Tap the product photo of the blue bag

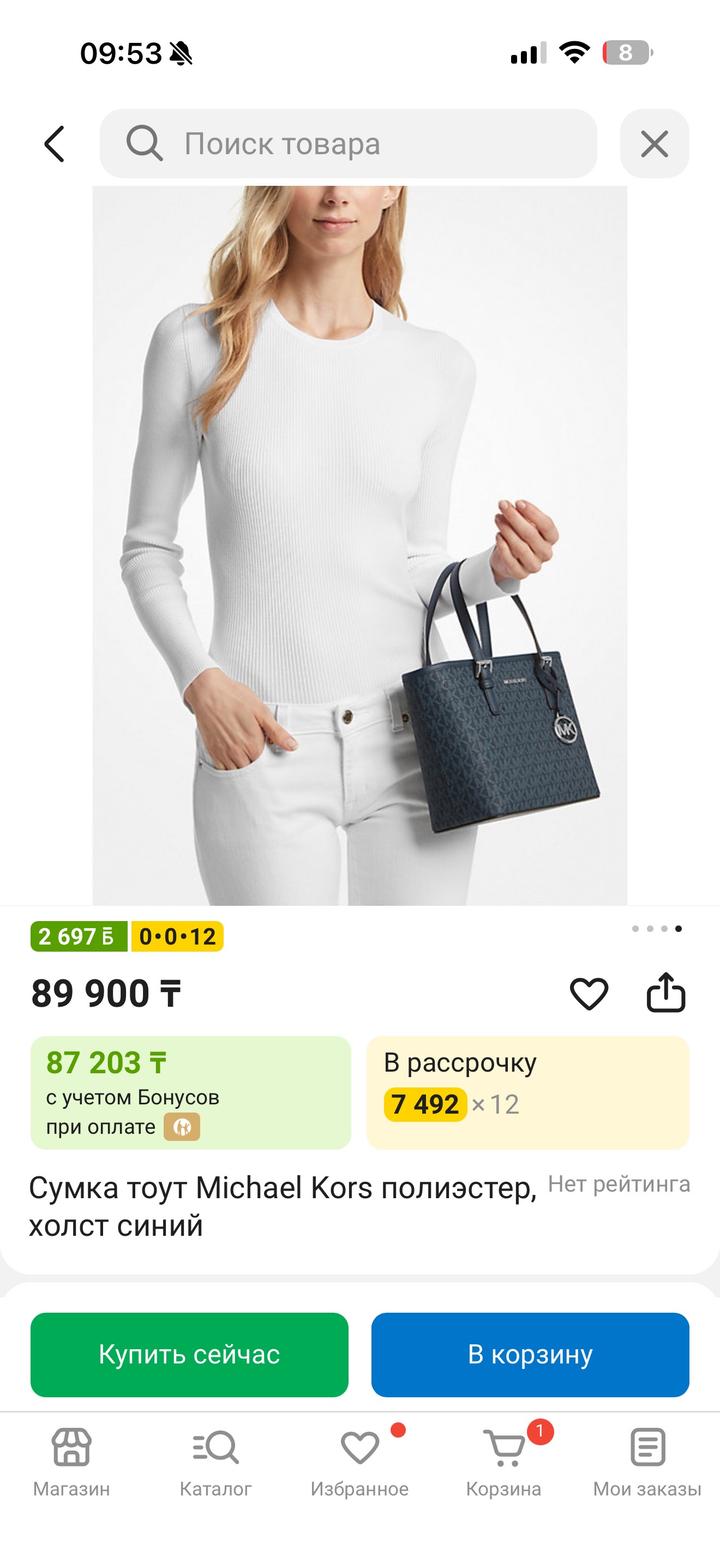[360, 545]
